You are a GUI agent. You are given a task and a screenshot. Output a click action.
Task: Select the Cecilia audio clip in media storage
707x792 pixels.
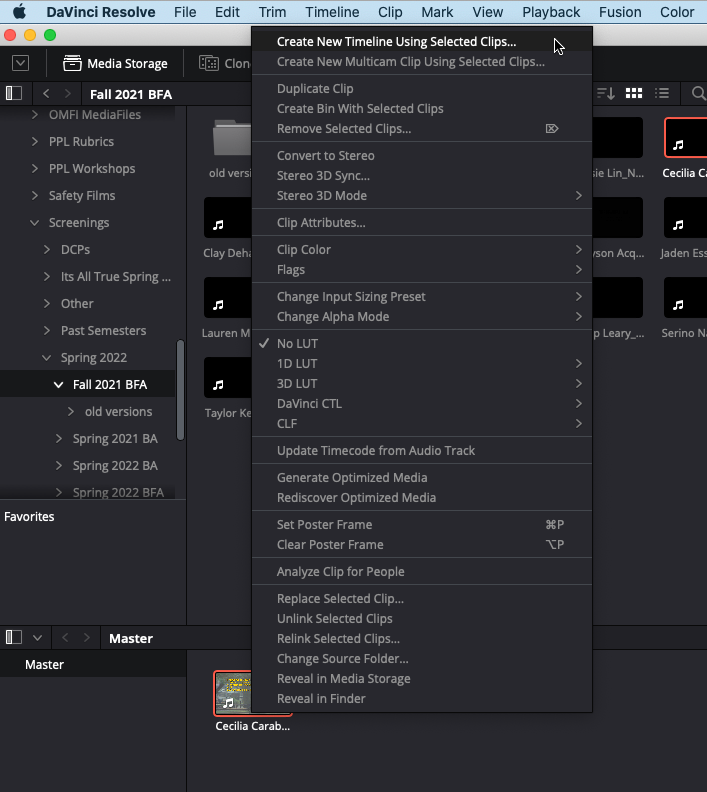click(x=686, y=138)
